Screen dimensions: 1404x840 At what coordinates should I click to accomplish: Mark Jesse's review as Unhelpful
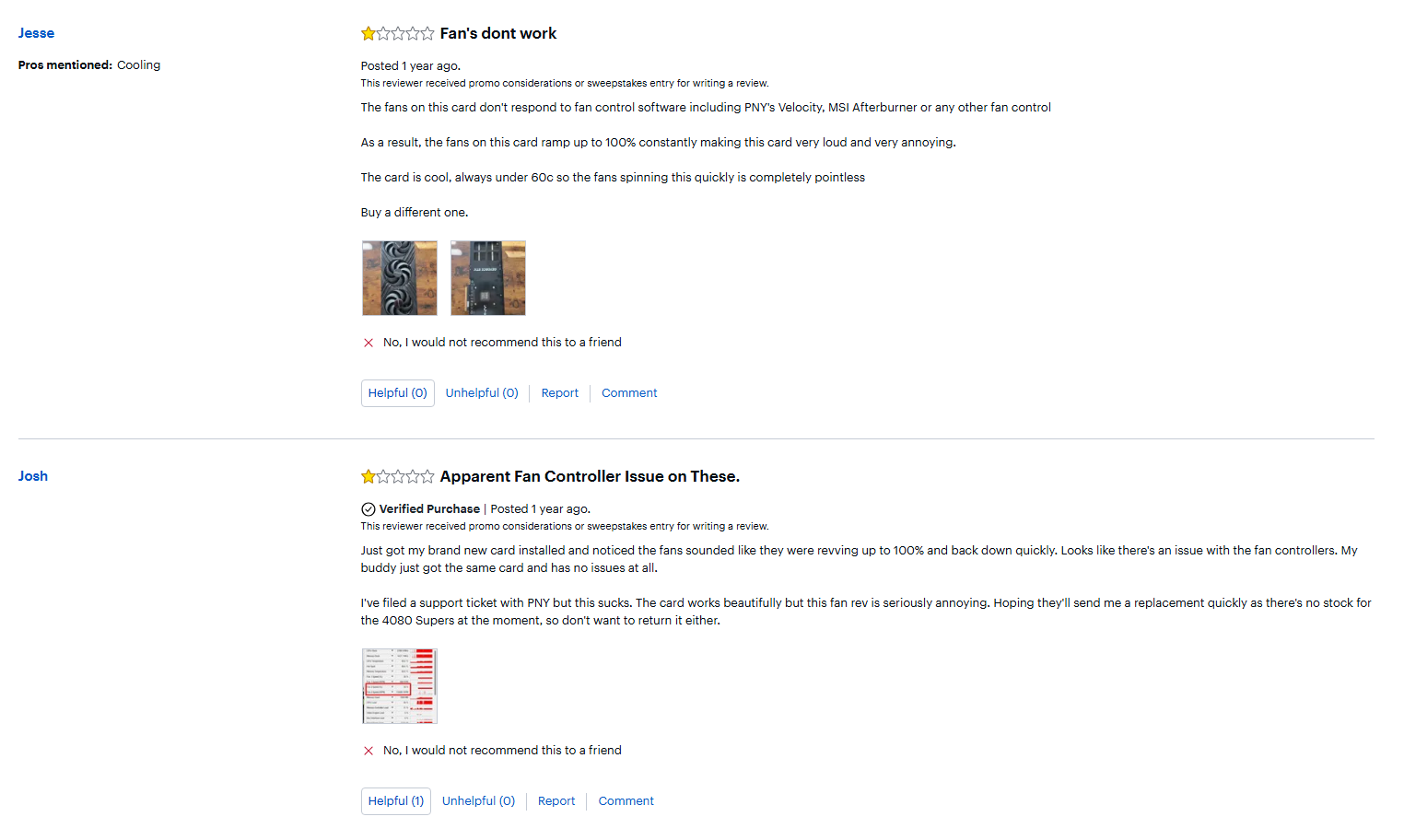[x=482, y=393]
